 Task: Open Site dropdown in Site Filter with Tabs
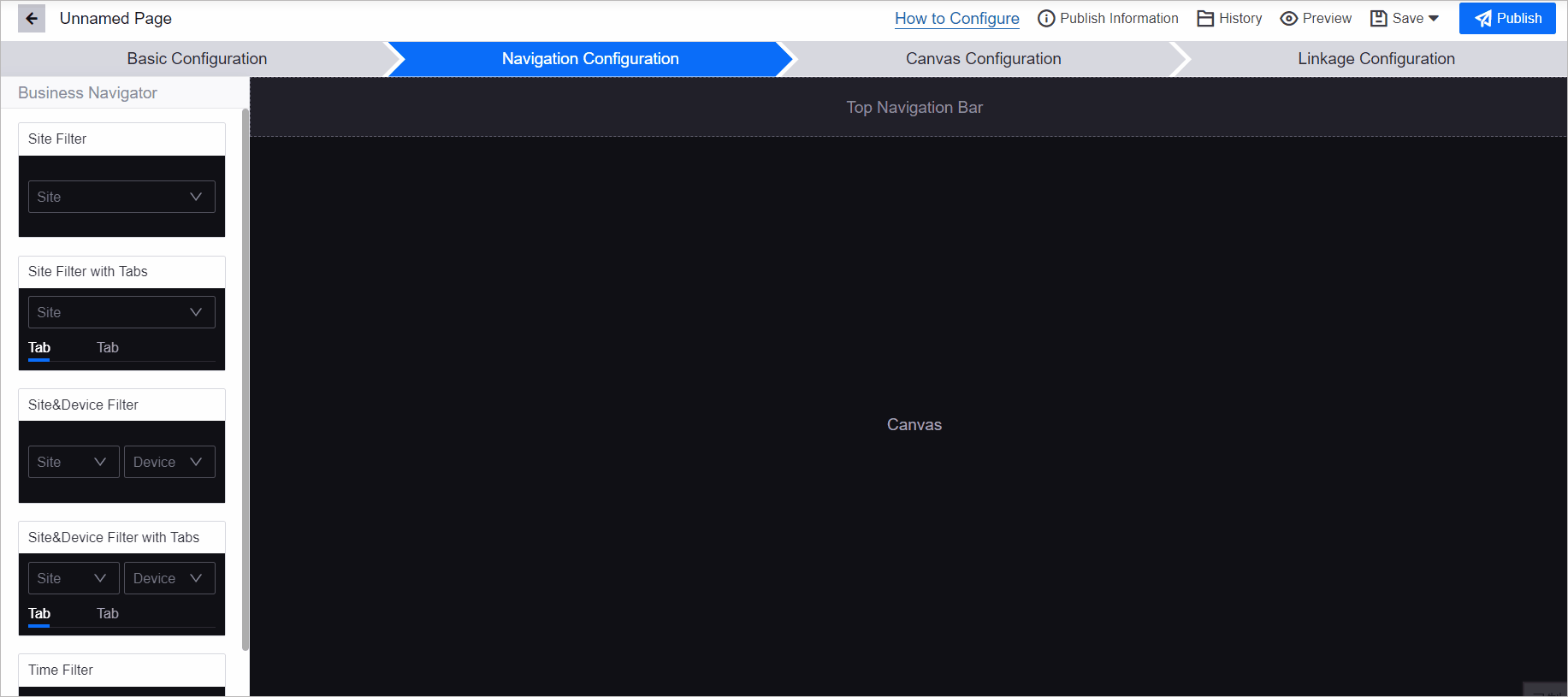point(121,312)
